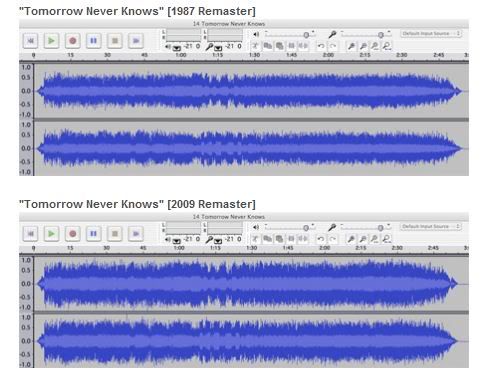This screenshot has height=384, width=488.
Task: Skip to start in 1987 Remaster window
Action: click(30, 41)
